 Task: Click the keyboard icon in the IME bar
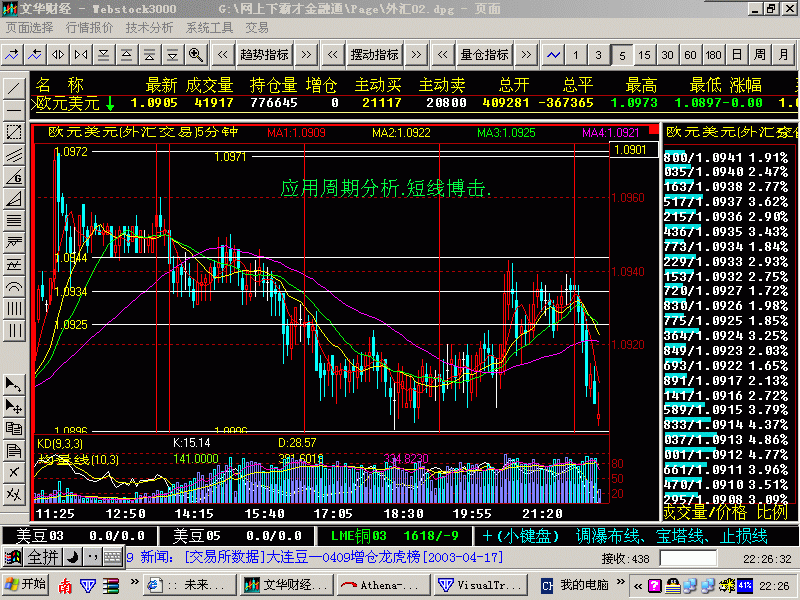coord(112,557)
